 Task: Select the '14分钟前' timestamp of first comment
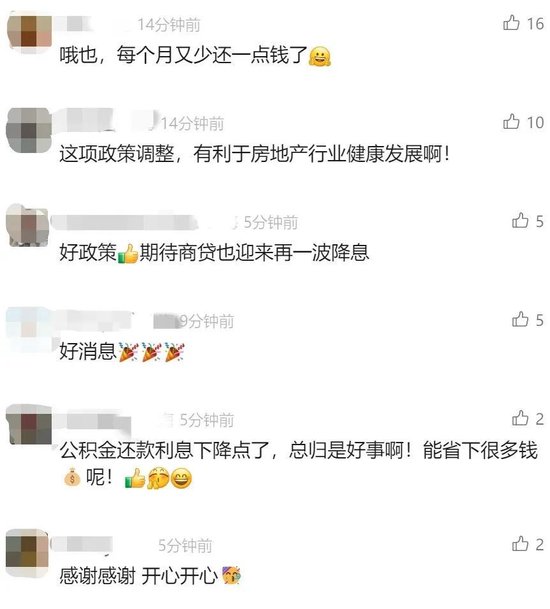coord(169,25)
